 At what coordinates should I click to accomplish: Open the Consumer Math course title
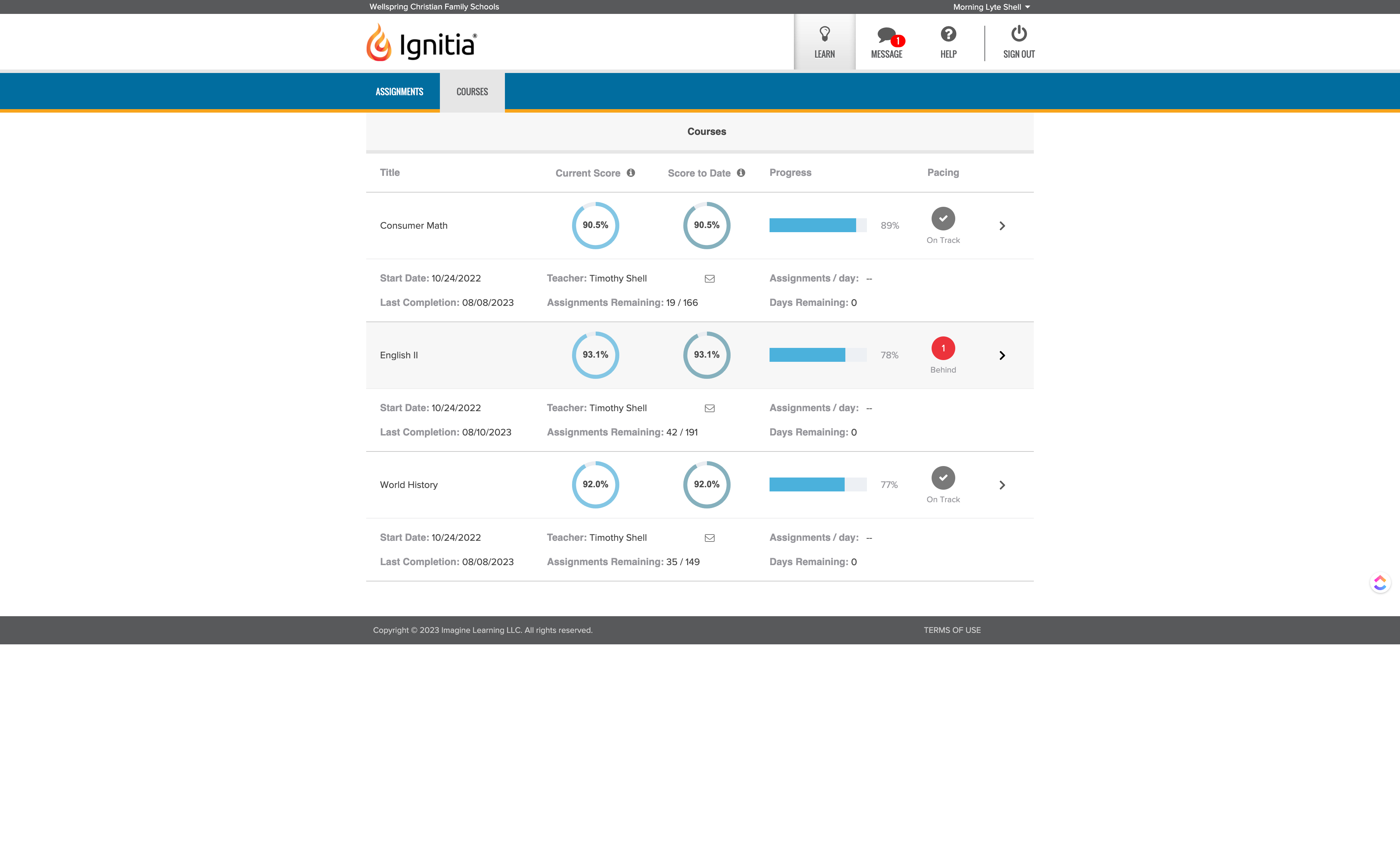click(x=414, y=226)
